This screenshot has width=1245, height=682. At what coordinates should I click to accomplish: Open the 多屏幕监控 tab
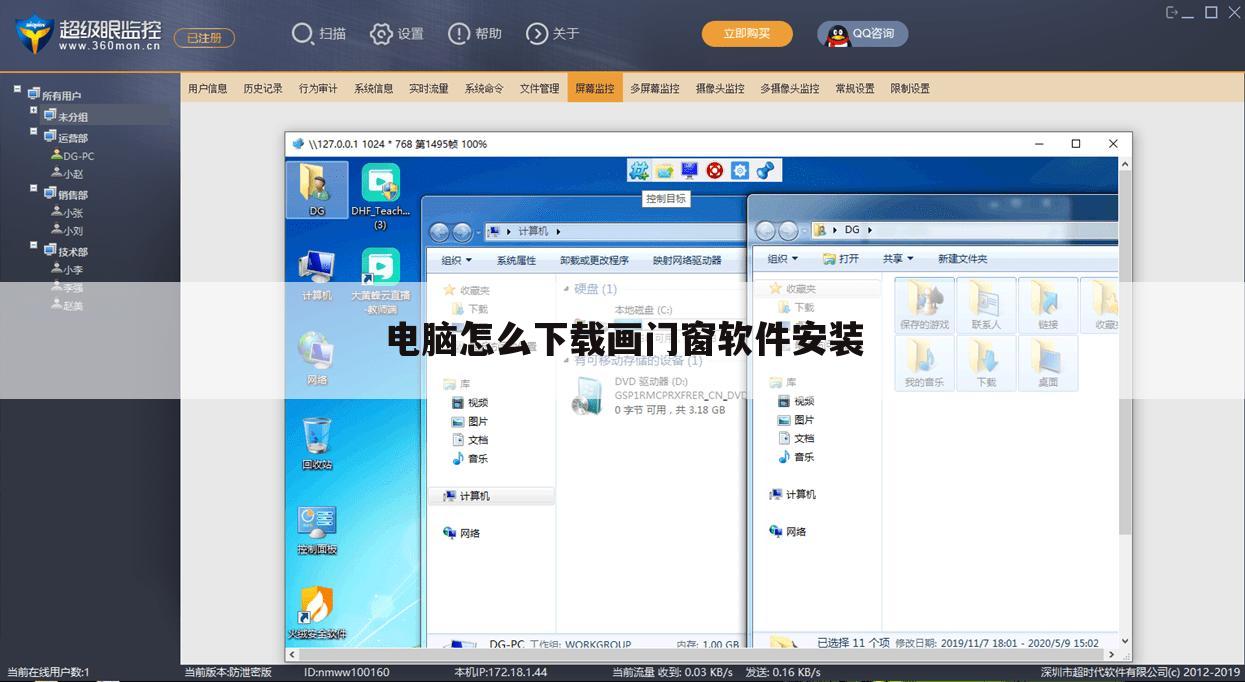tap(655, 88)
